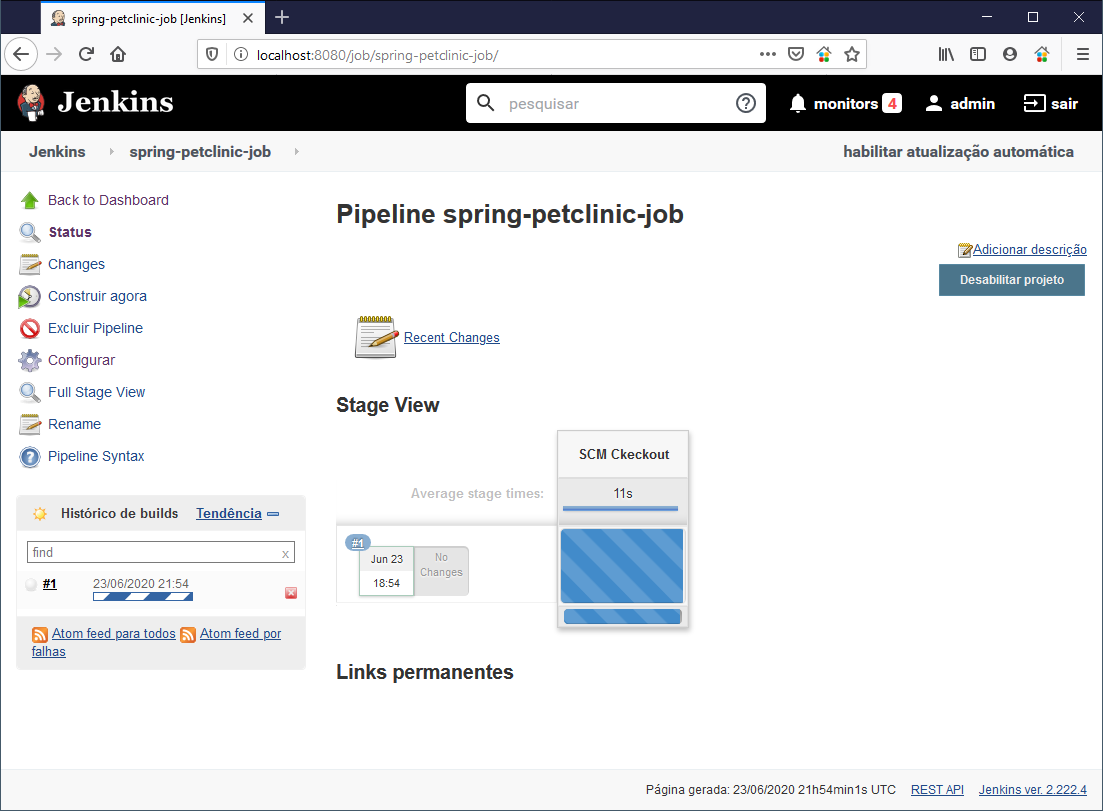
Task: Expand the spring-petclinic-job breadcrumb arrow
Action: point(296,152)
